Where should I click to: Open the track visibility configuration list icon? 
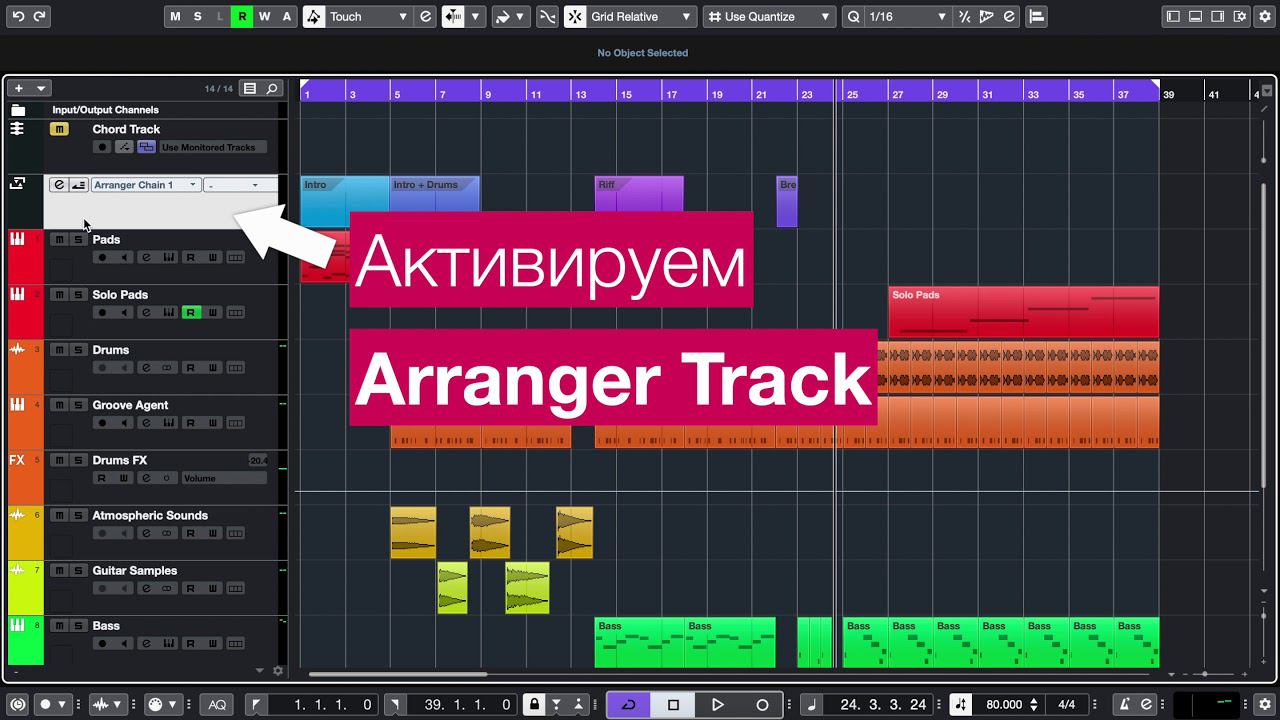250,88
